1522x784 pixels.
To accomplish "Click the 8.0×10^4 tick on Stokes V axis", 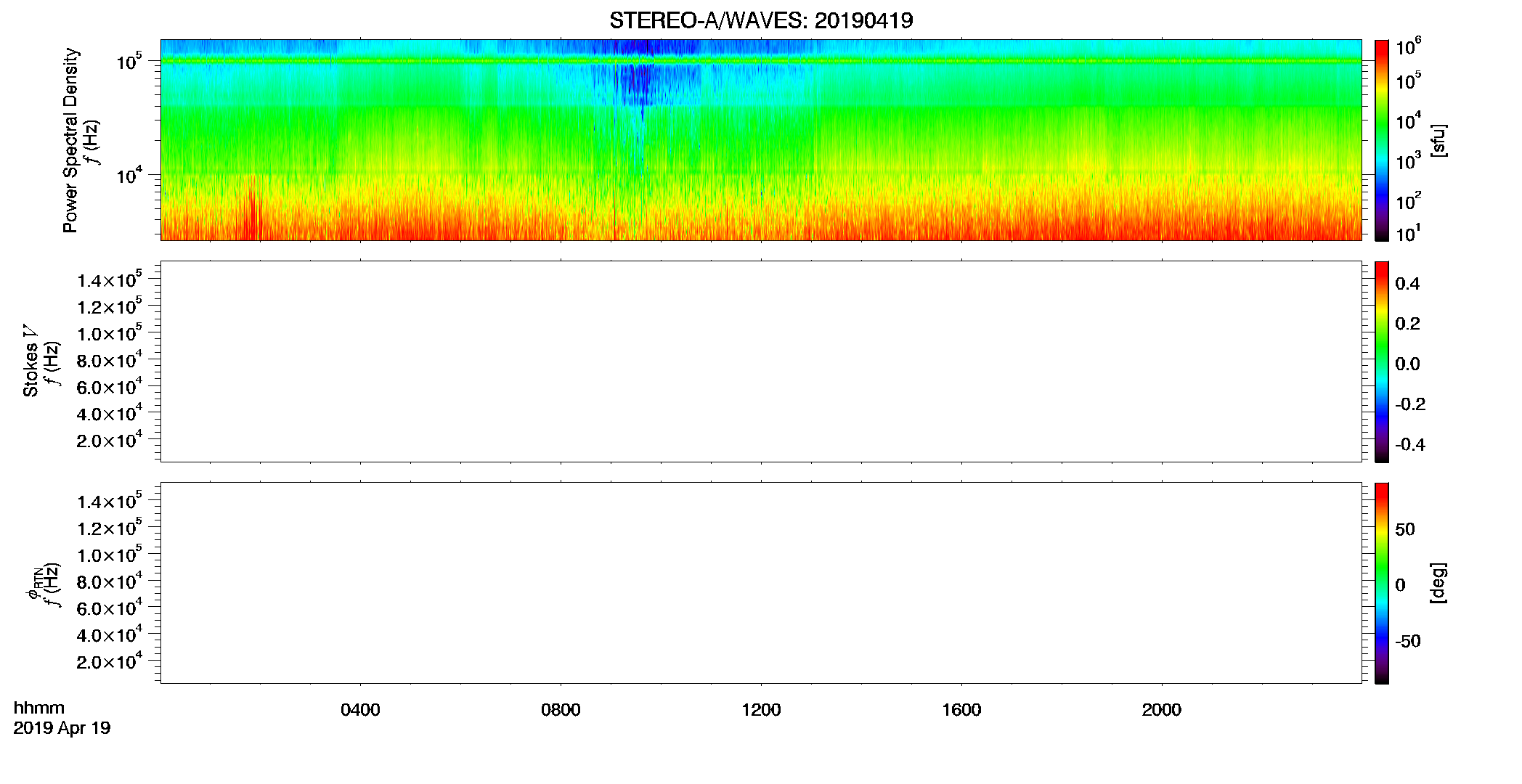I will click(109, 359).
